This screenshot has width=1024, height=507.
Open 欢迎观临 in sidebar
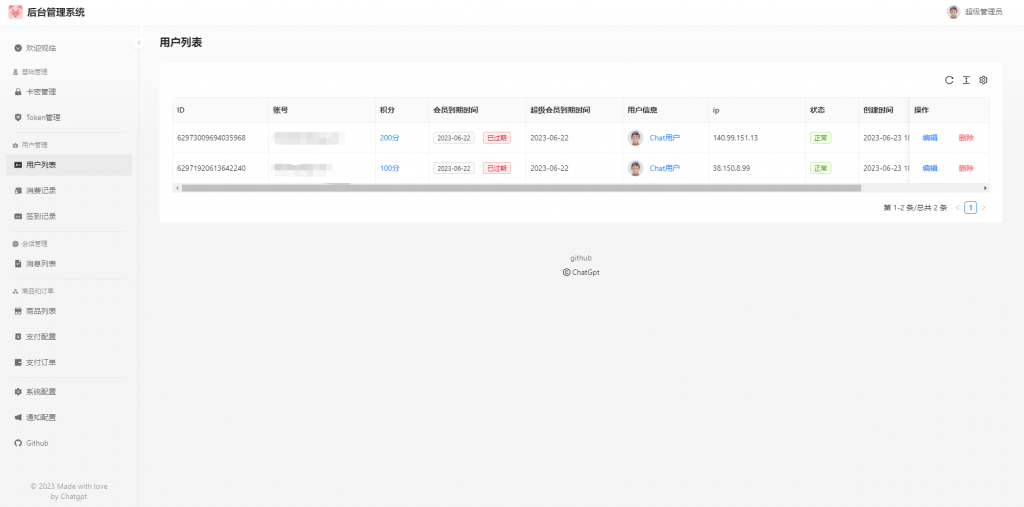click(x=69, y=48)
